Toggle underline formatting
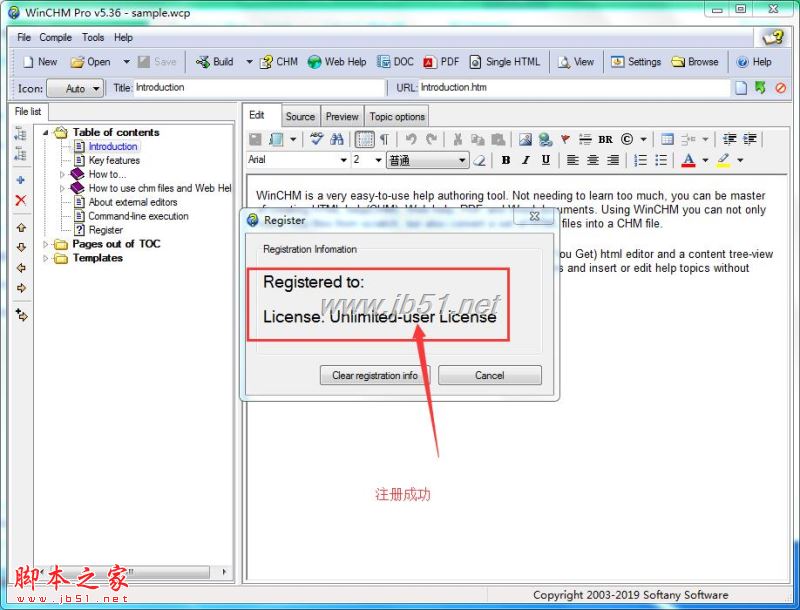This screenshot has height=610, width=800. 545,160
